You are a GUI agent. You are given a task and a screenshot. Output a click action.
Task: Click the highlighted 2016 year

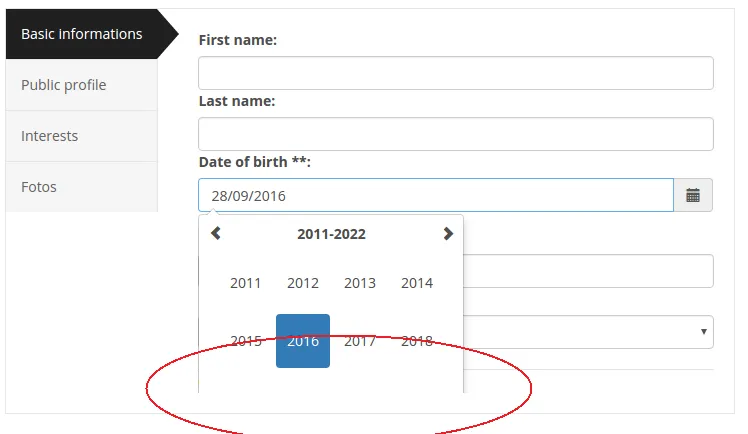point(303,341)
